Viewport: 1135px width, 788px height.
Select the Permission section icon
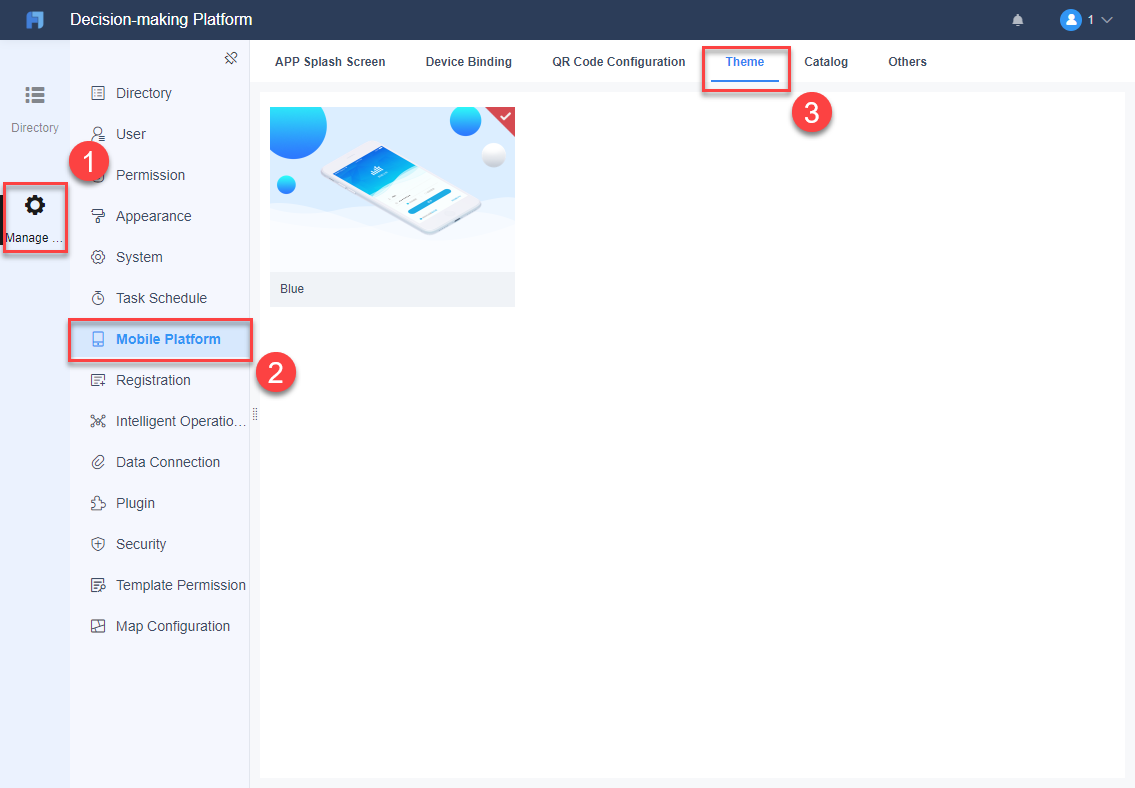(98, 174)
